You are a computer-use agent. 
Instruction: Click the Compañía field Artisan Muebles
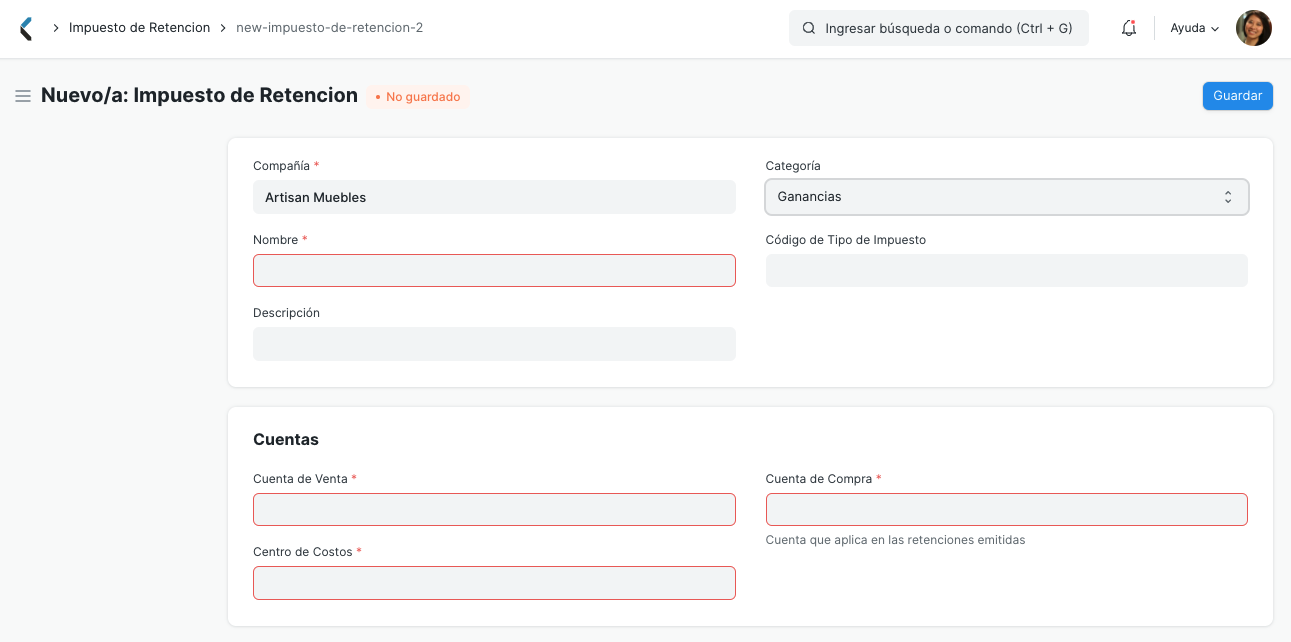[x=494, y=197]
